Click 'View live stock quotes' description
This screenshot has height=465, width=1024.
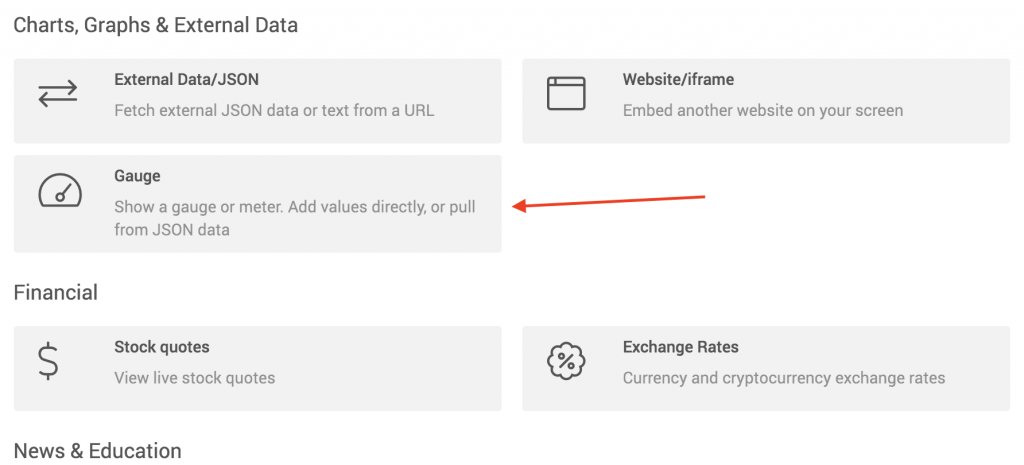pos(195,377)
